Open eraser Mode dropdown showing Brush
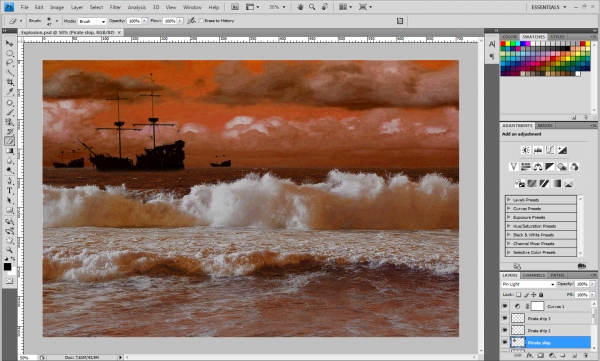 [x=92, y=21]
